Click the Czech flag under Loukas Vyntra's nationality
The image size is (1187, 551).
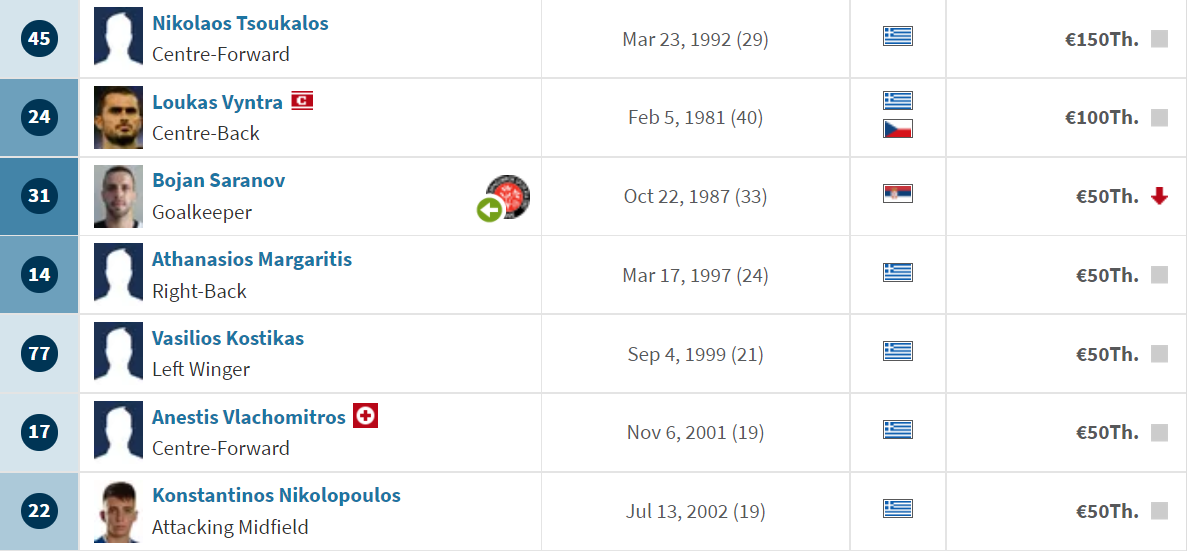coord(898,129)
